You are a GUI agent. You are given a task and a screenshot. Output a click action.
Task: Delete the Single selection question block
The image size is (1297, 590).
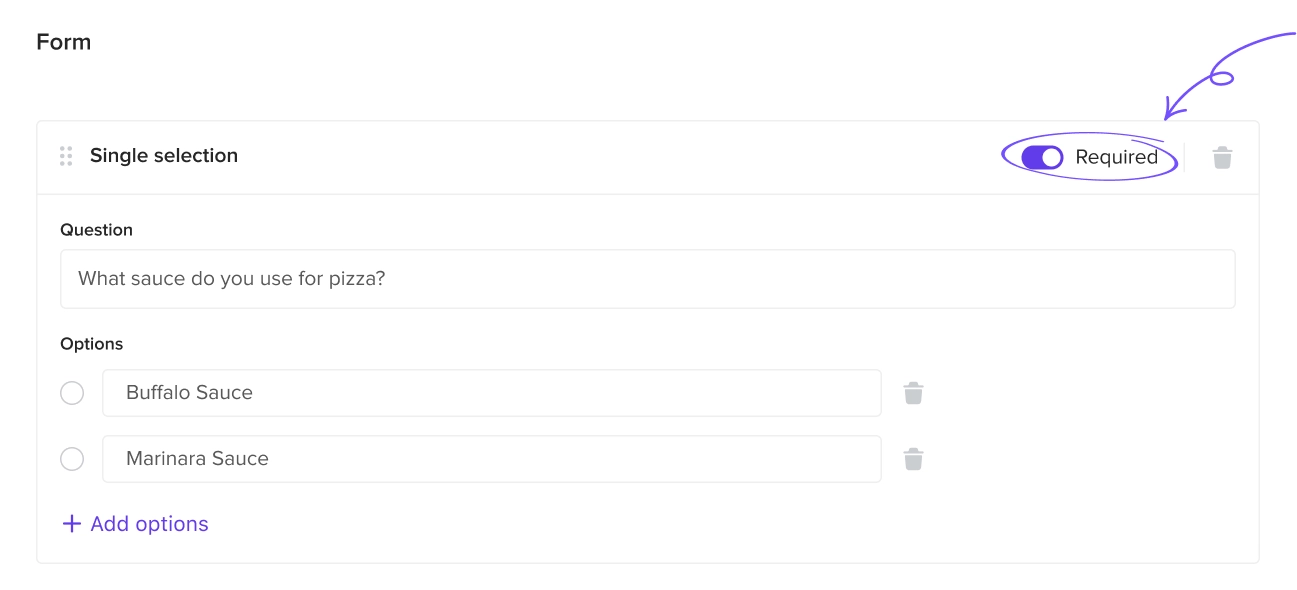point(1222,157)
